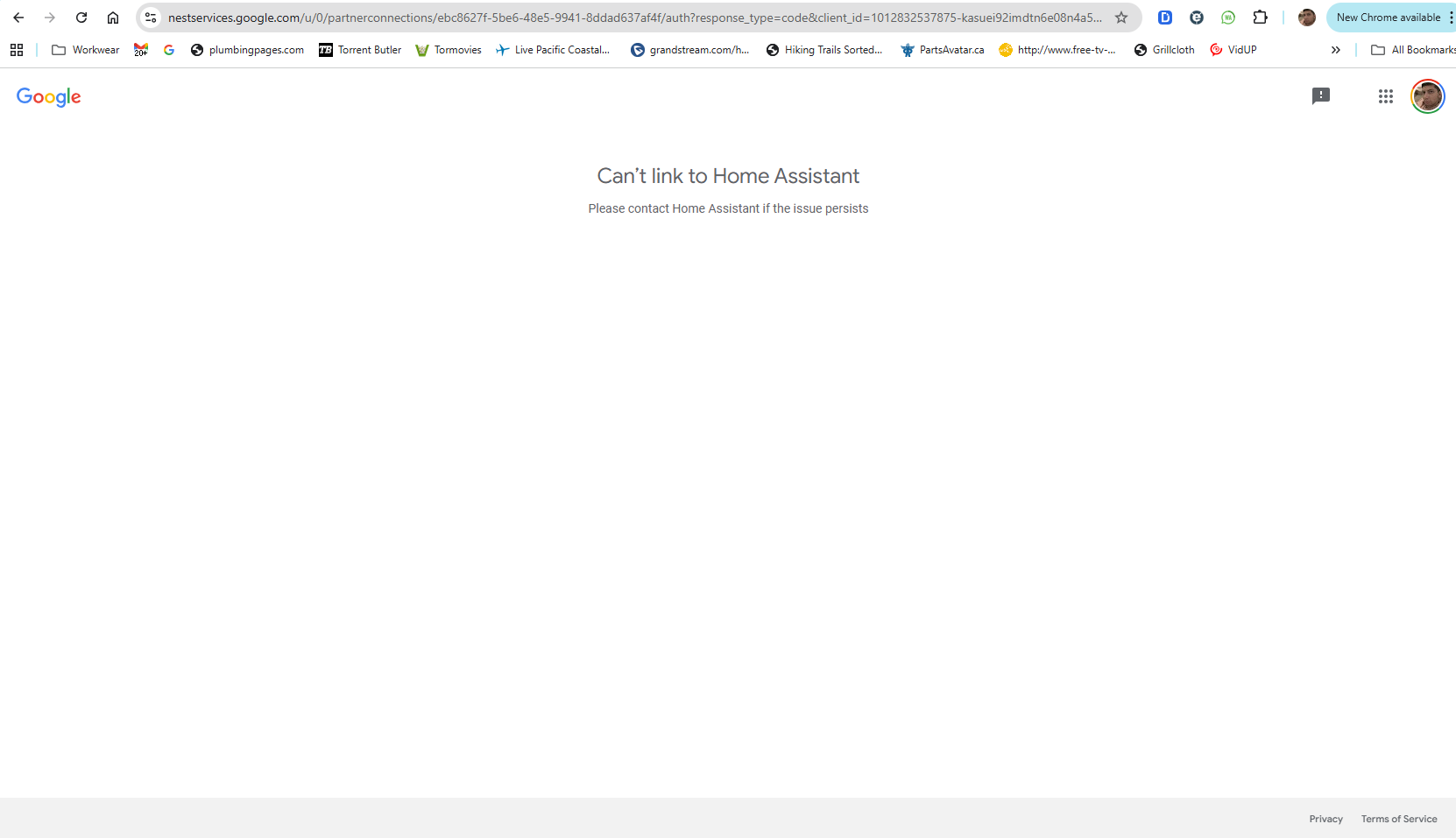The width and height of the screenshot is (1456, 838).
Task: Click the address bar URL field
Action: 635,18
